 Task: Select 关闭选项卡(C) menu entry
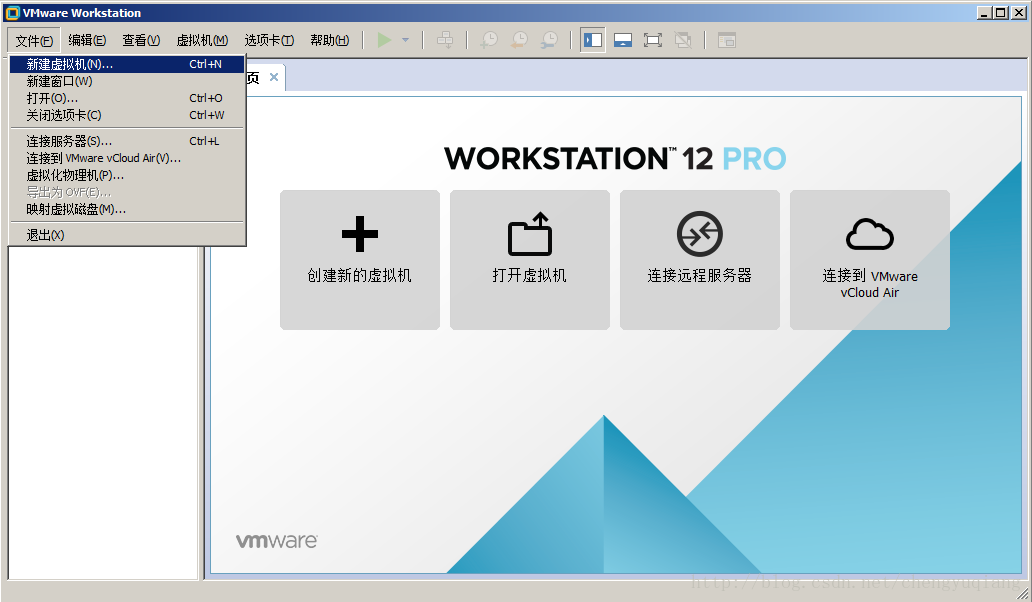point(126,115)
